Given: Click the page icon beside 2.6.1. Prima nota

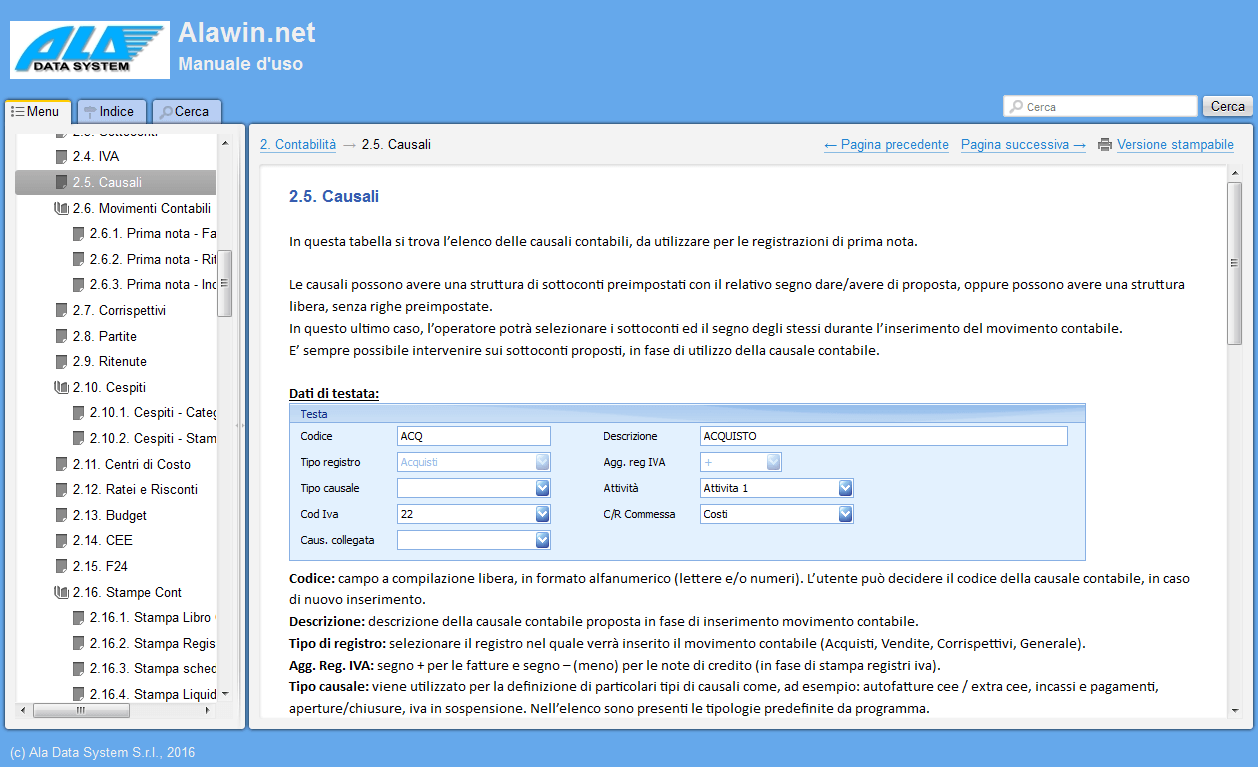Looking at the screenshot, I should (79, 234).
